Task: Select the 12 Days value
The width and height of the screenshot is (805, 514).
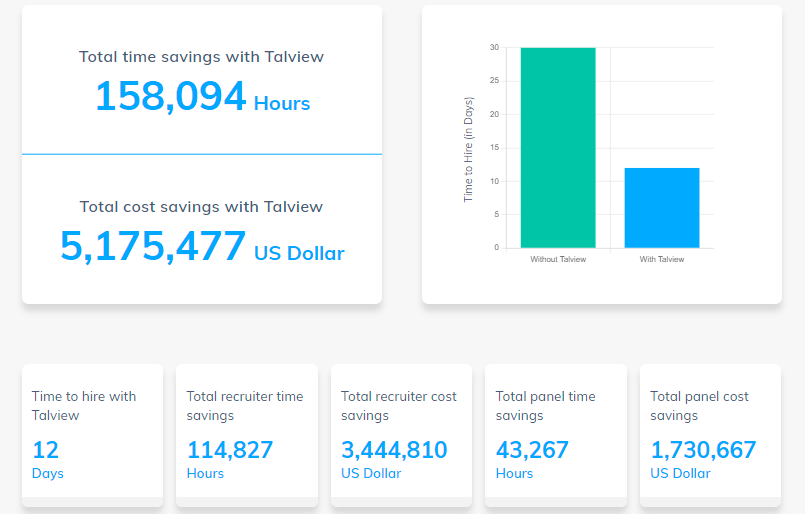Action: (x=46, y=450)
